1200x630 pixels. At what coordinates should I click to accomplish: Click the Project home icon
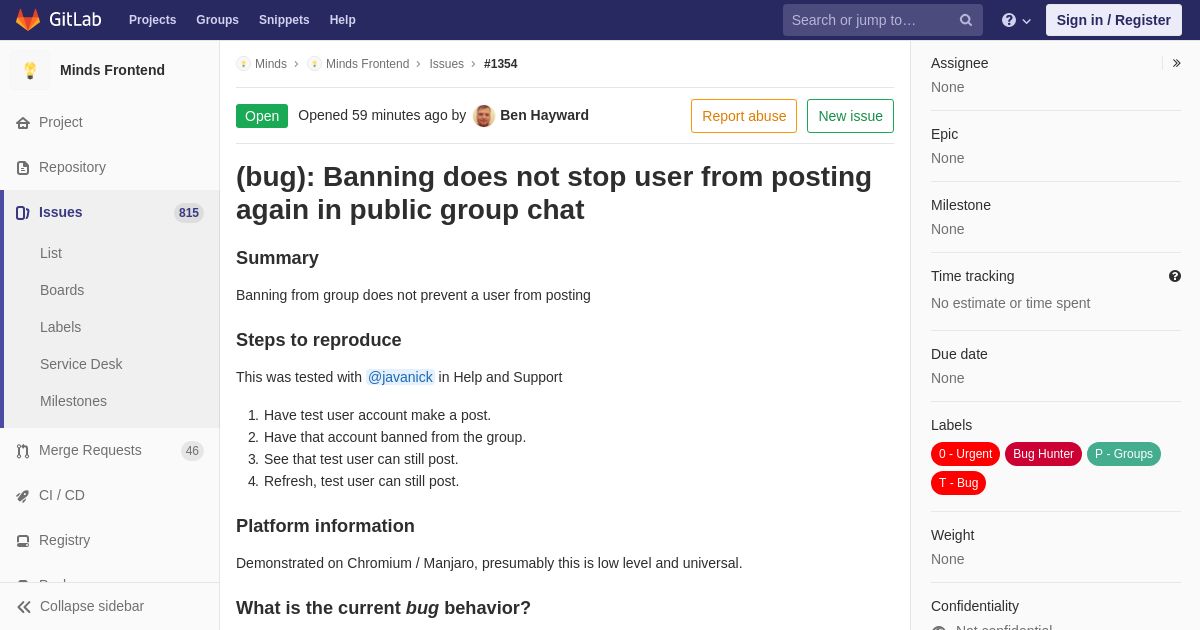point(23,123)
